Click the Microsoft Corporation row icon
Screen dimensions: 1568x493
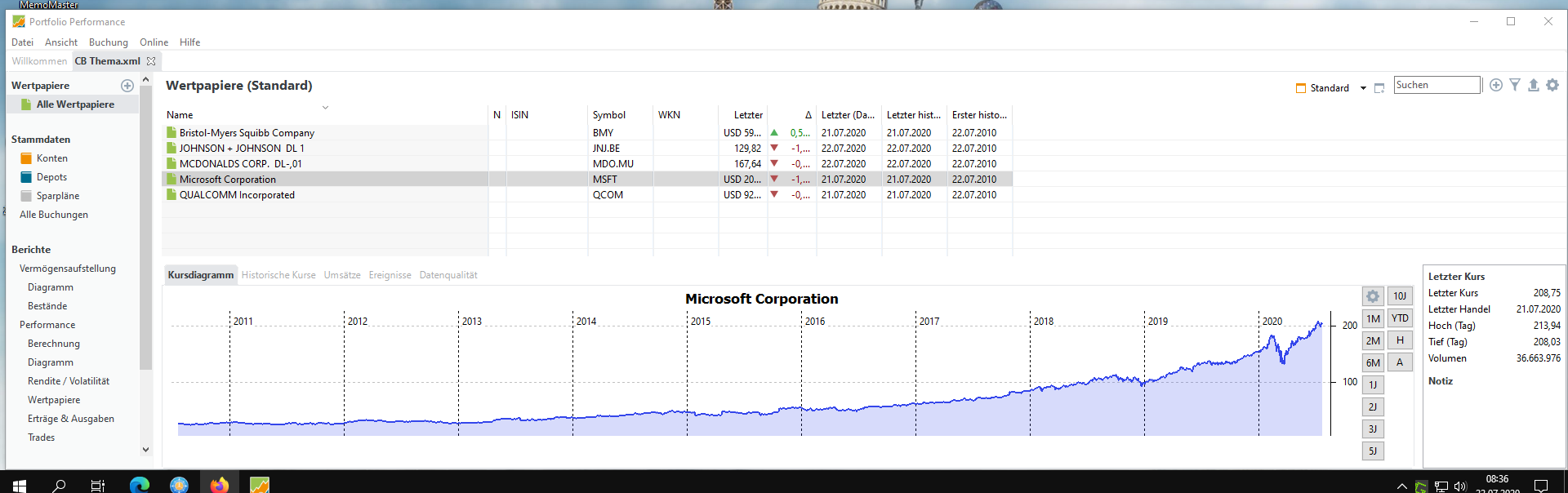(171, 180)
